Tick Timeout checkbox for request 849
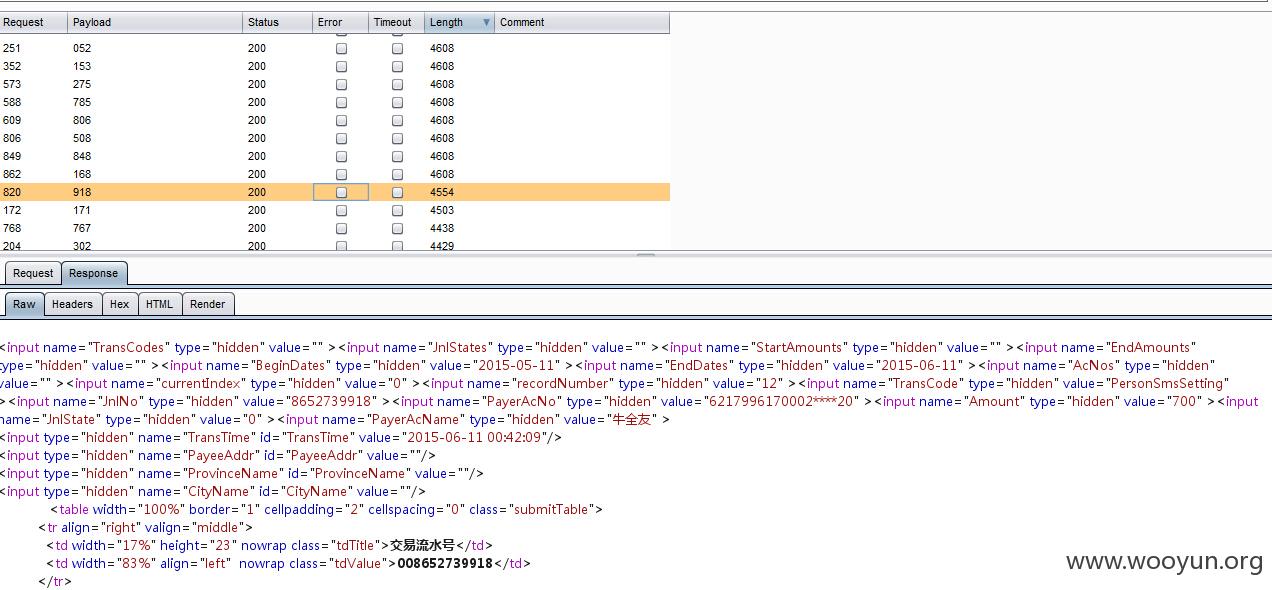1272x590 pixels. coord(397,156)
